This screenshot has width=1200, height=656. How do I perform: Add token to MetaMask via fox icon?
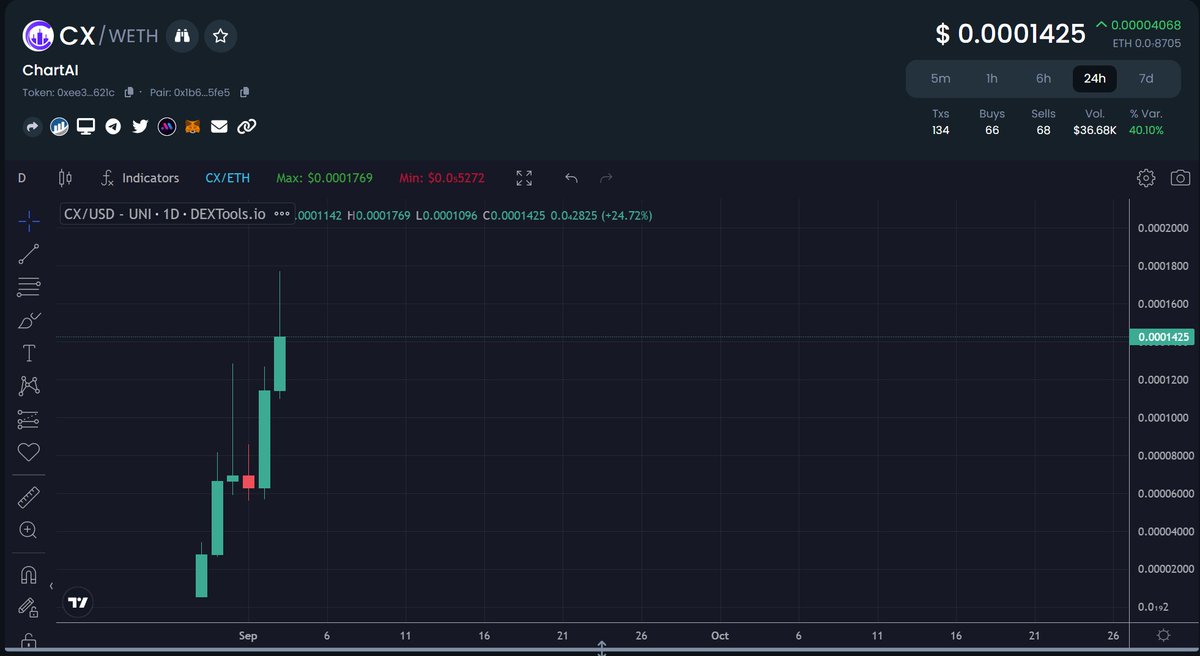[x=194, y=127]
